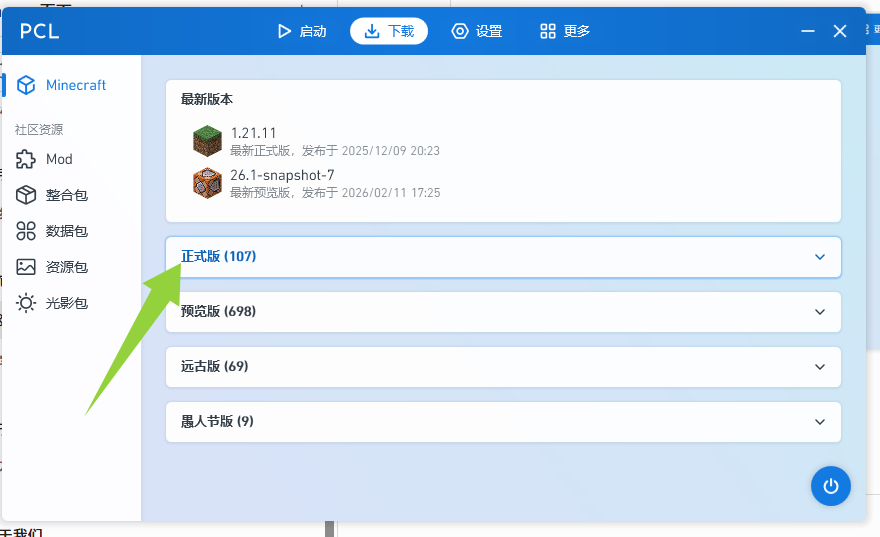
Task: Click the gear icon in 设置
Action: point(460,31)
